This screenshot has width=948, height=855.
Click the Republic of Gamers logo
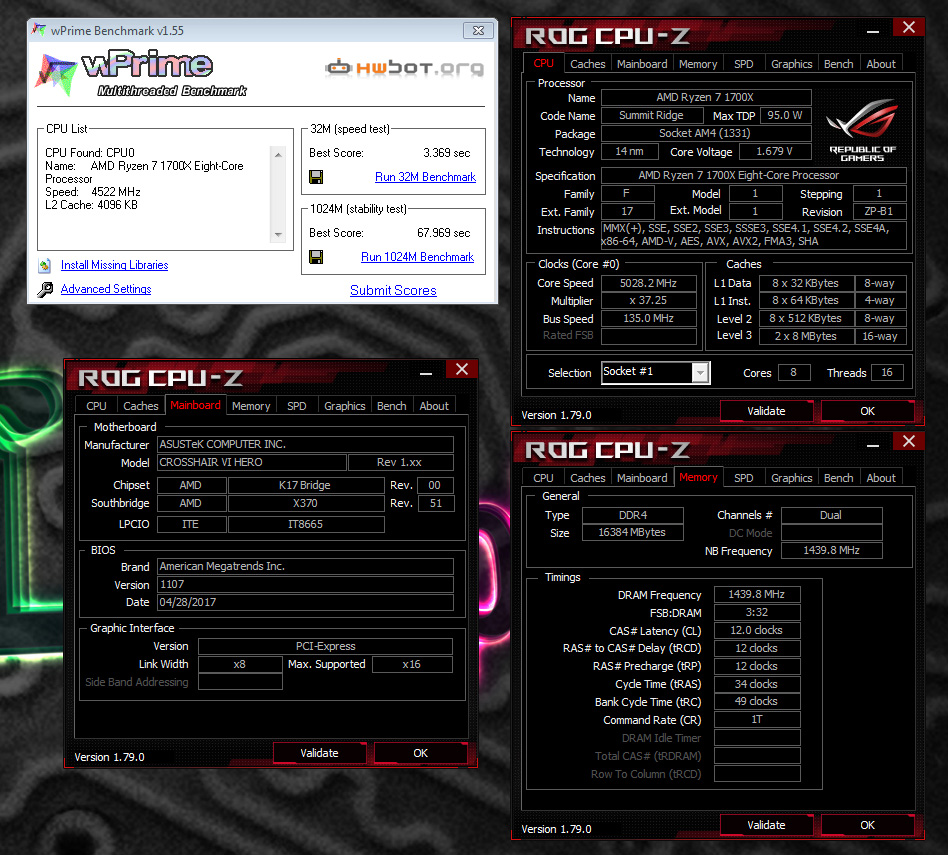tap(863, 130)
